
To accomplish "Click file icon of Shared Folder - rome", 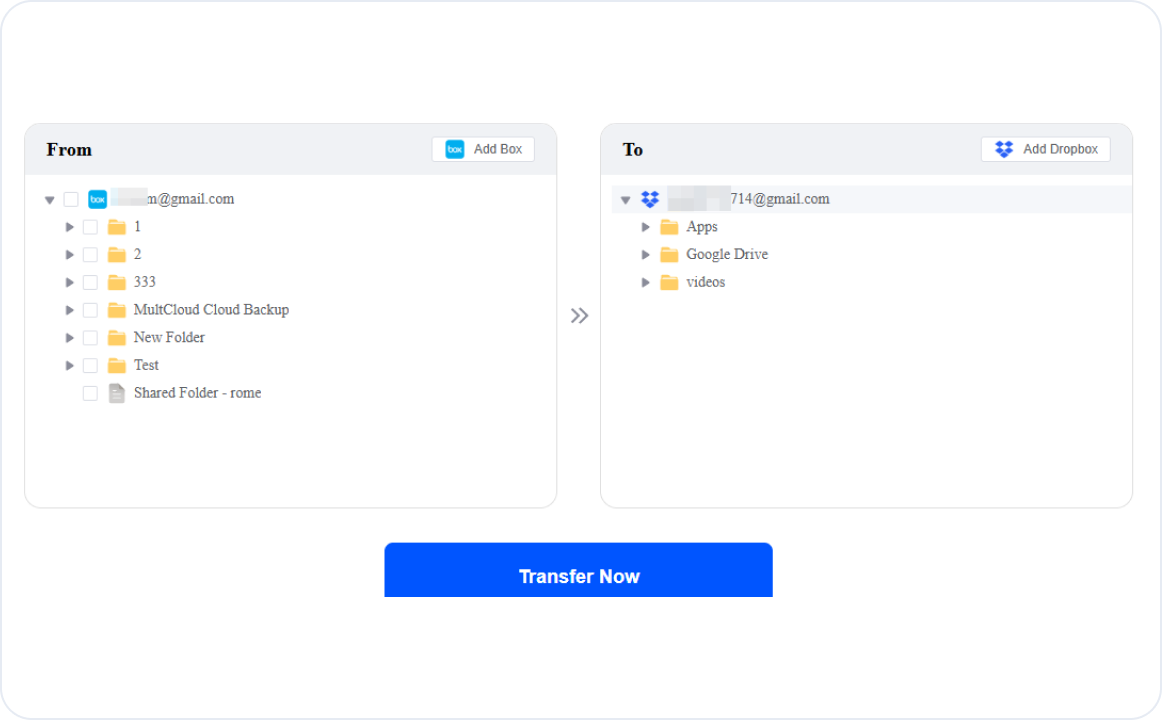I will pyautogui.click(x=117, y=393).
